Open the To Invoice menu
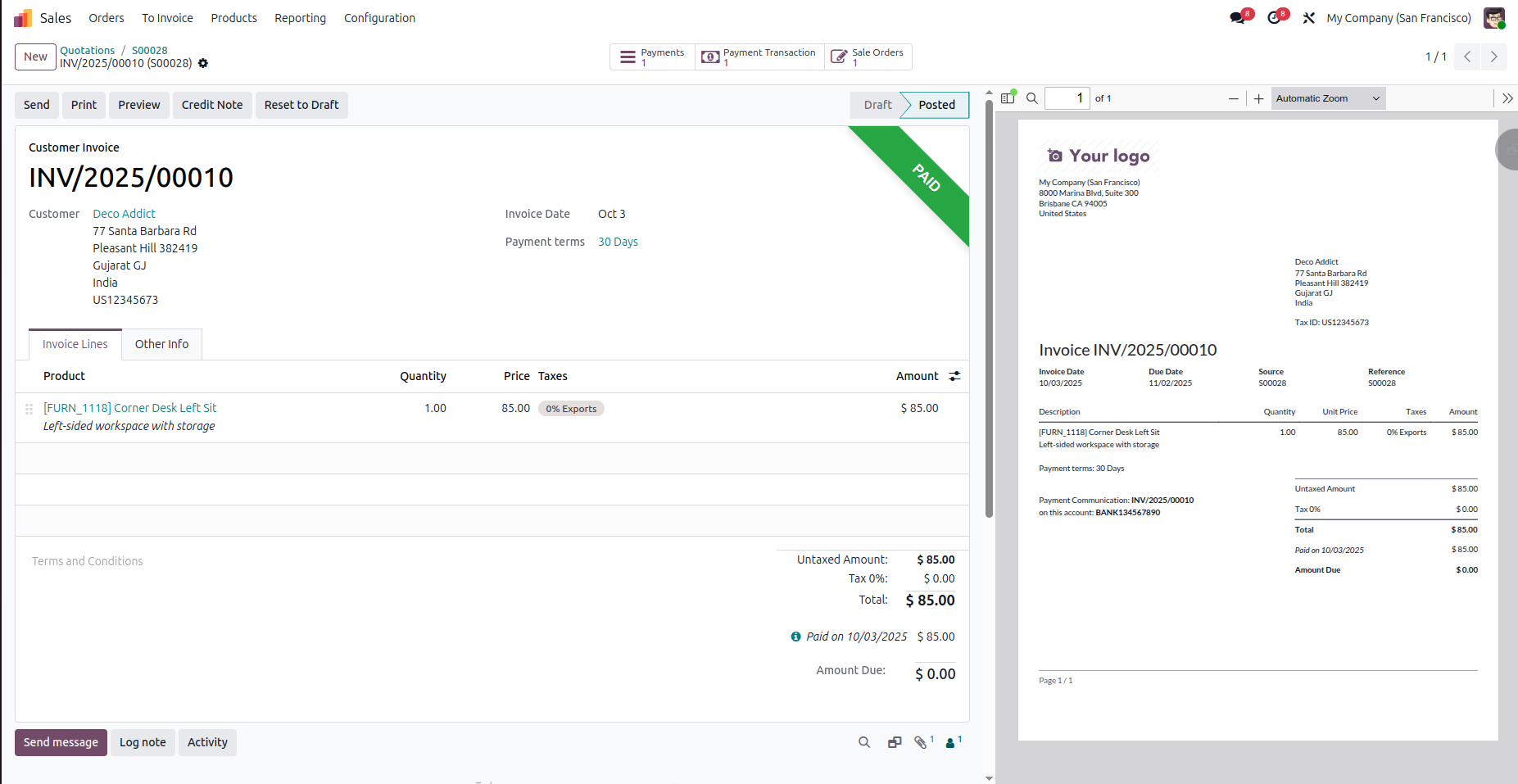1518x784 pixels. pos(167,18)
